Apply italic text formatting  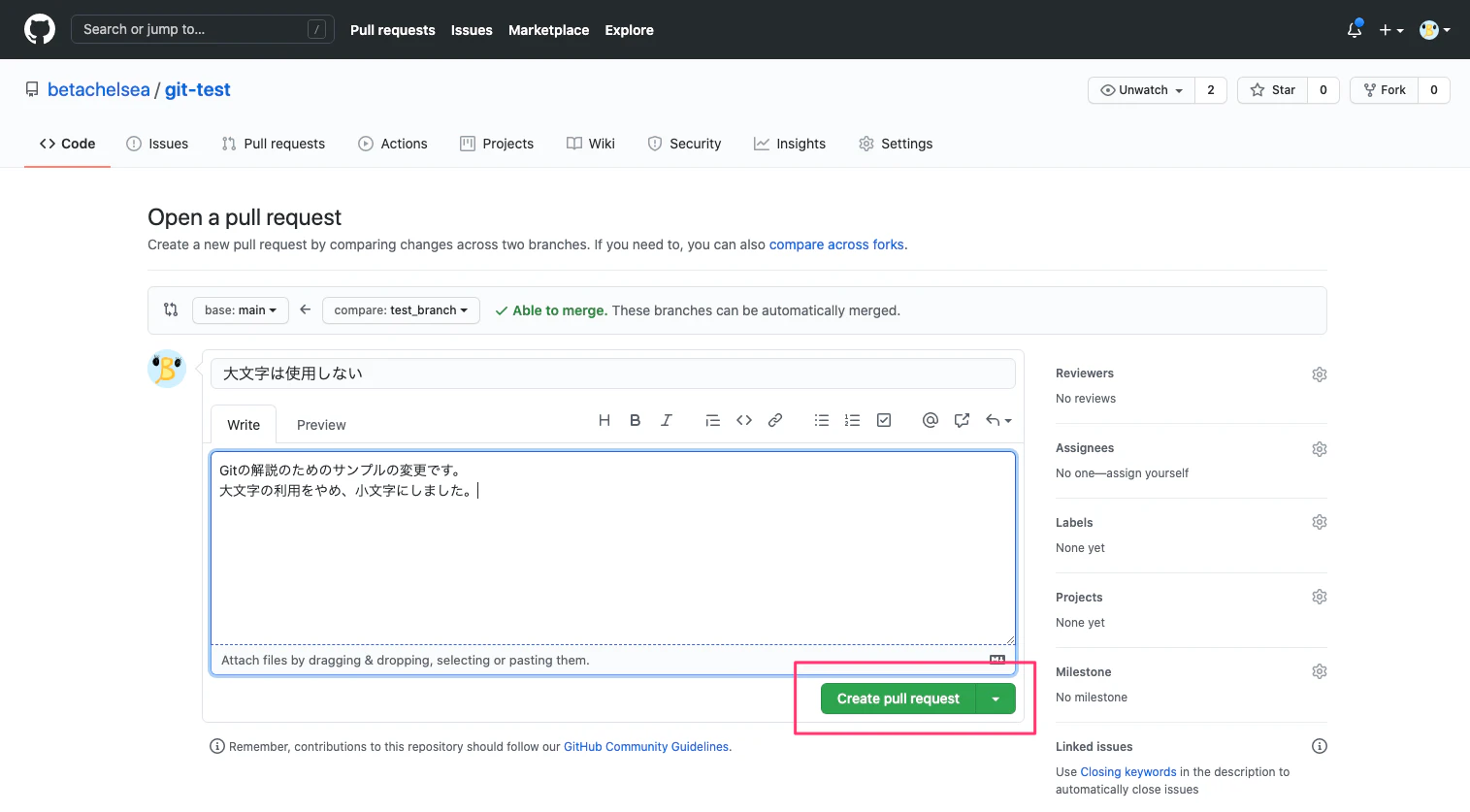(x=667, y=420)
